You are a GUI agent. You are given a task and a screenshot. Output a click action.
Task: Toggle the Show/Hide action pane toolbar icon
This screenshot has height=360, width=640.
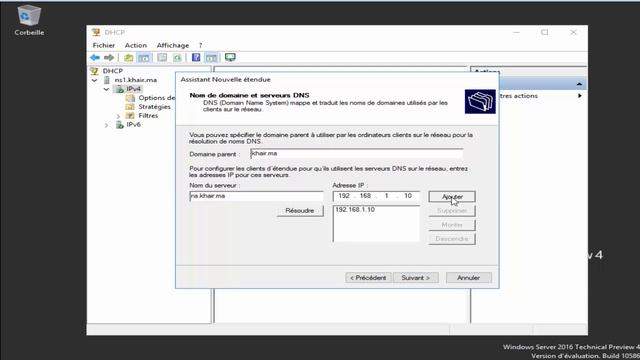[211, 58]
